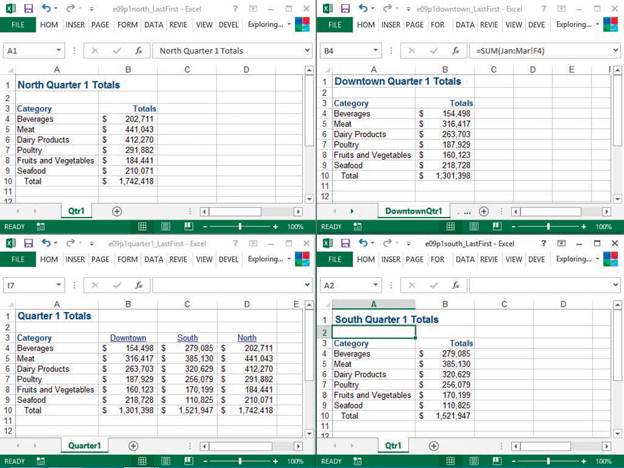624x468 pixels.
Task: Undo in the quarter1 workbook window
Action: [46, 243]
